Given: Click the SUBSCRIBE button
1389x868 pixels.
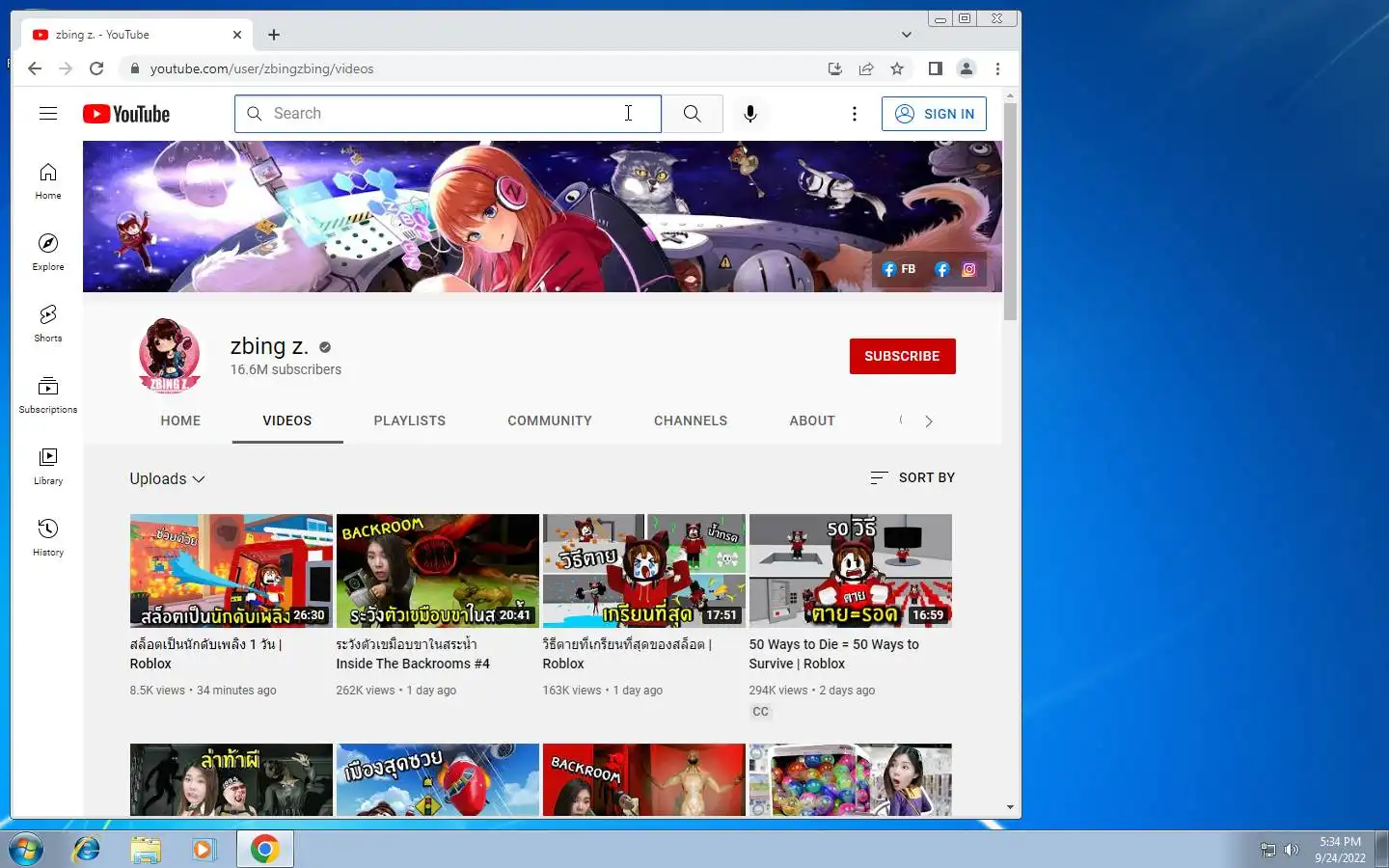Looking at the screenshot, I should pyautogui.click(x=903, y=356).
